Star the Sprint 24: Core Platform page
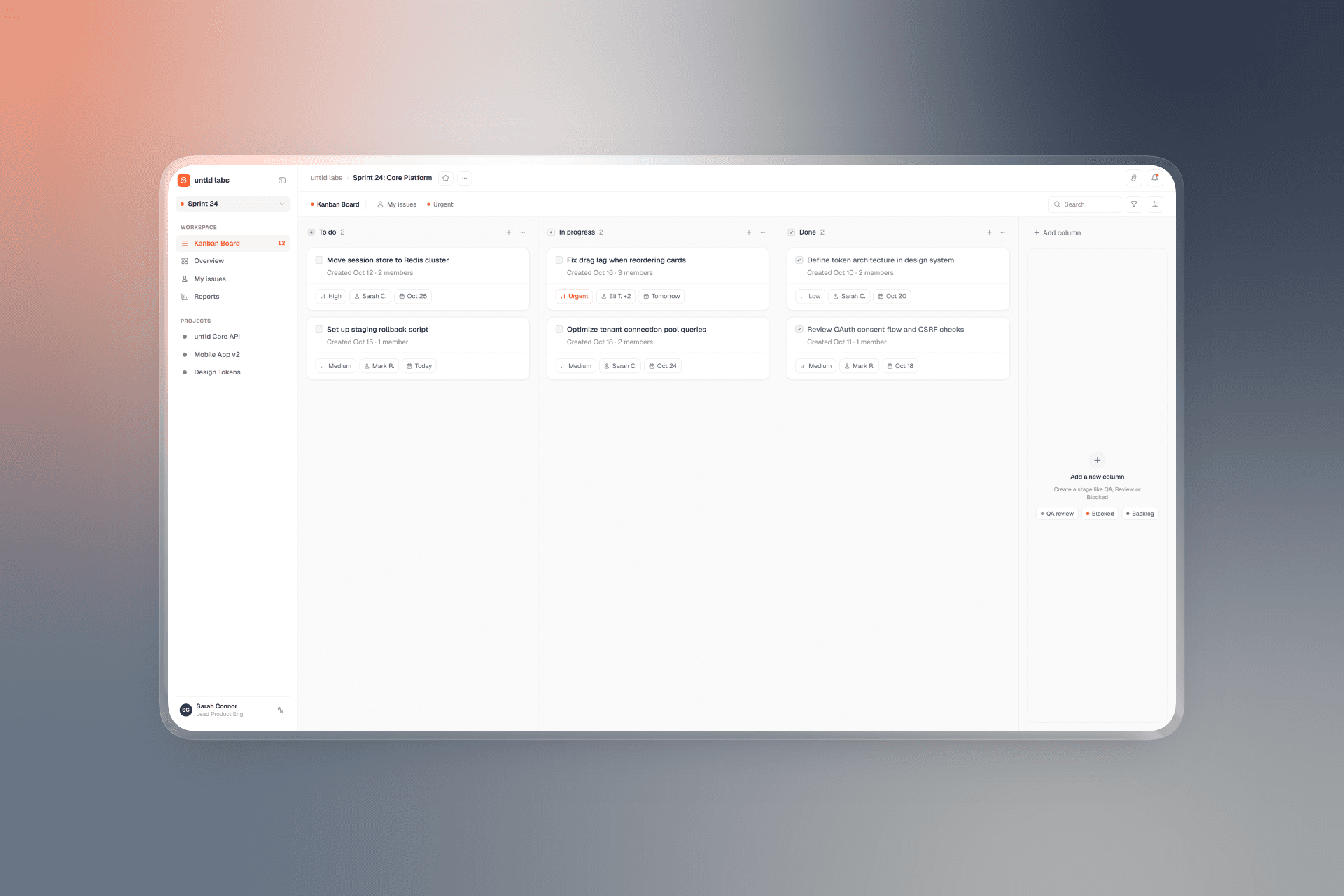This screenshot has width=1344, height=896. 446,178
